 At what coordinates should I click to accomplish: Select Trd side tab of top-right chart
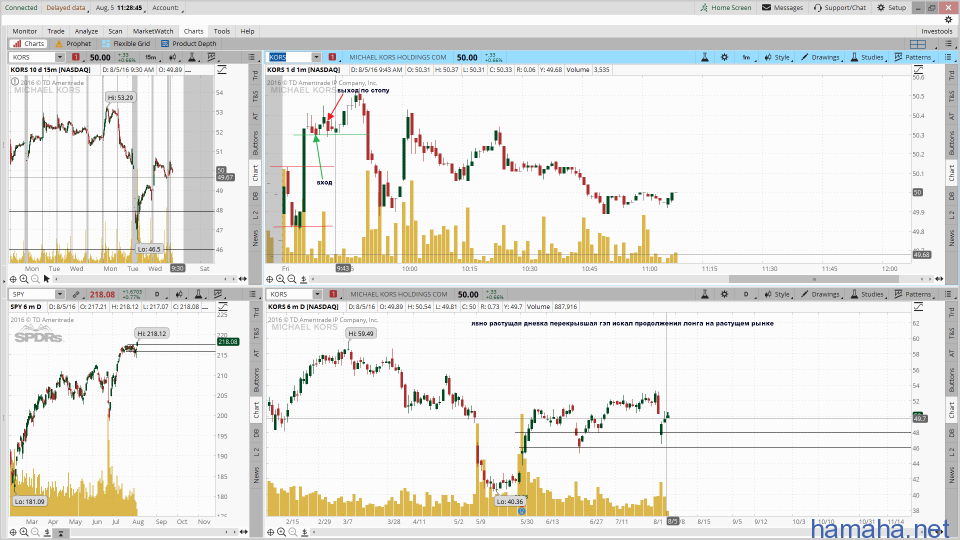tap(951, 75)
